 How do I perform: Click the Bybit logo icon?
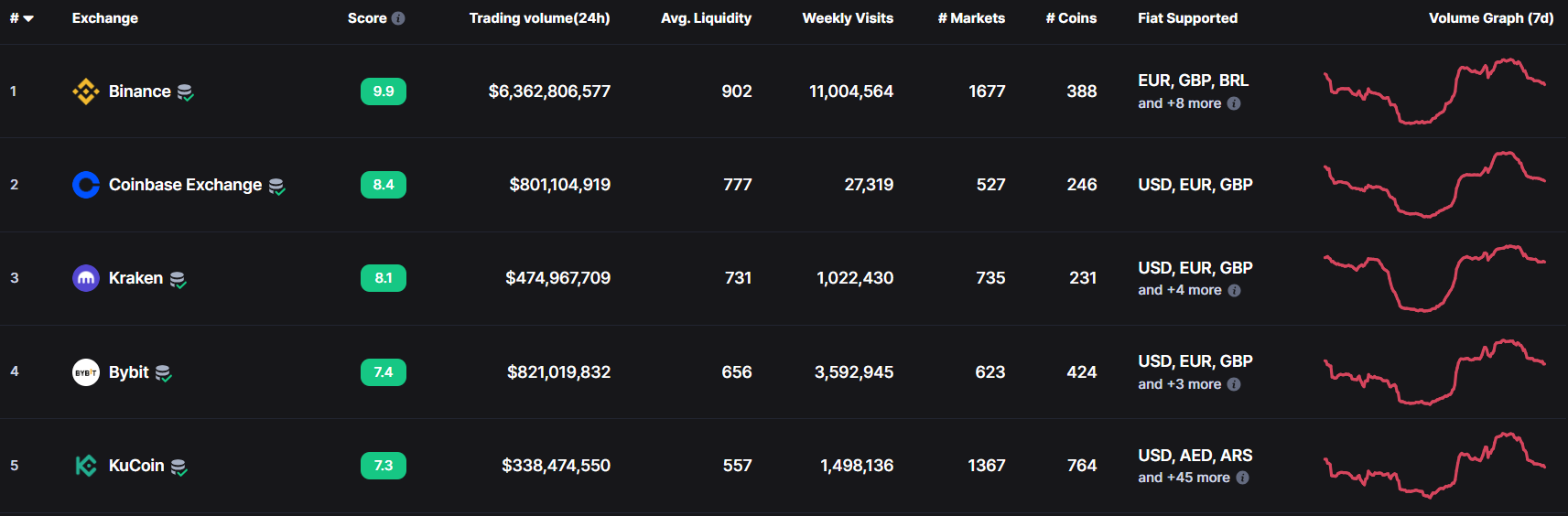coord(86,372)
